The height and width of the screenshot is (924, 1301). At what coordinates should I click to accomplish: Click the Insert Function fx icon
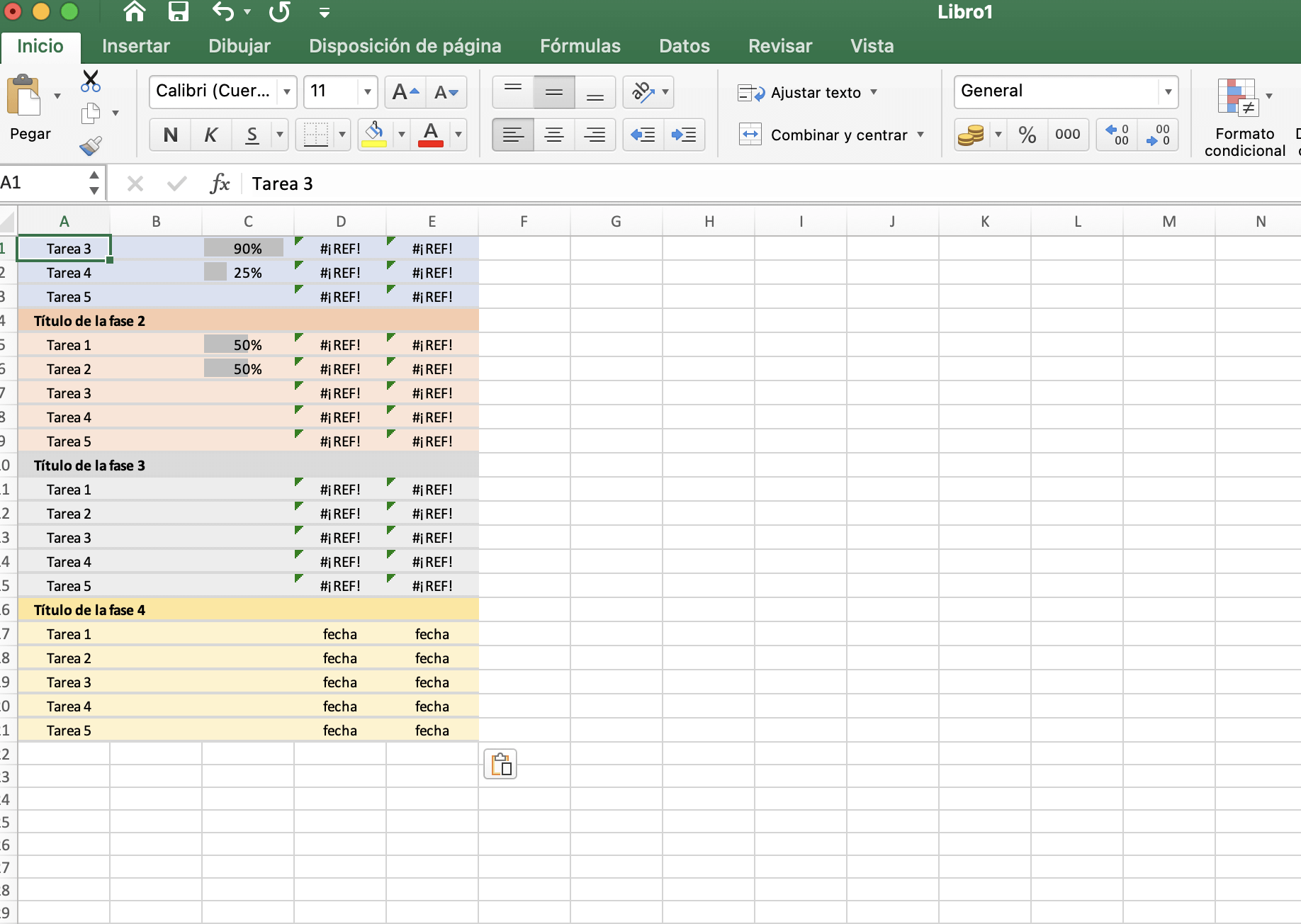click(x=220, y=184)
